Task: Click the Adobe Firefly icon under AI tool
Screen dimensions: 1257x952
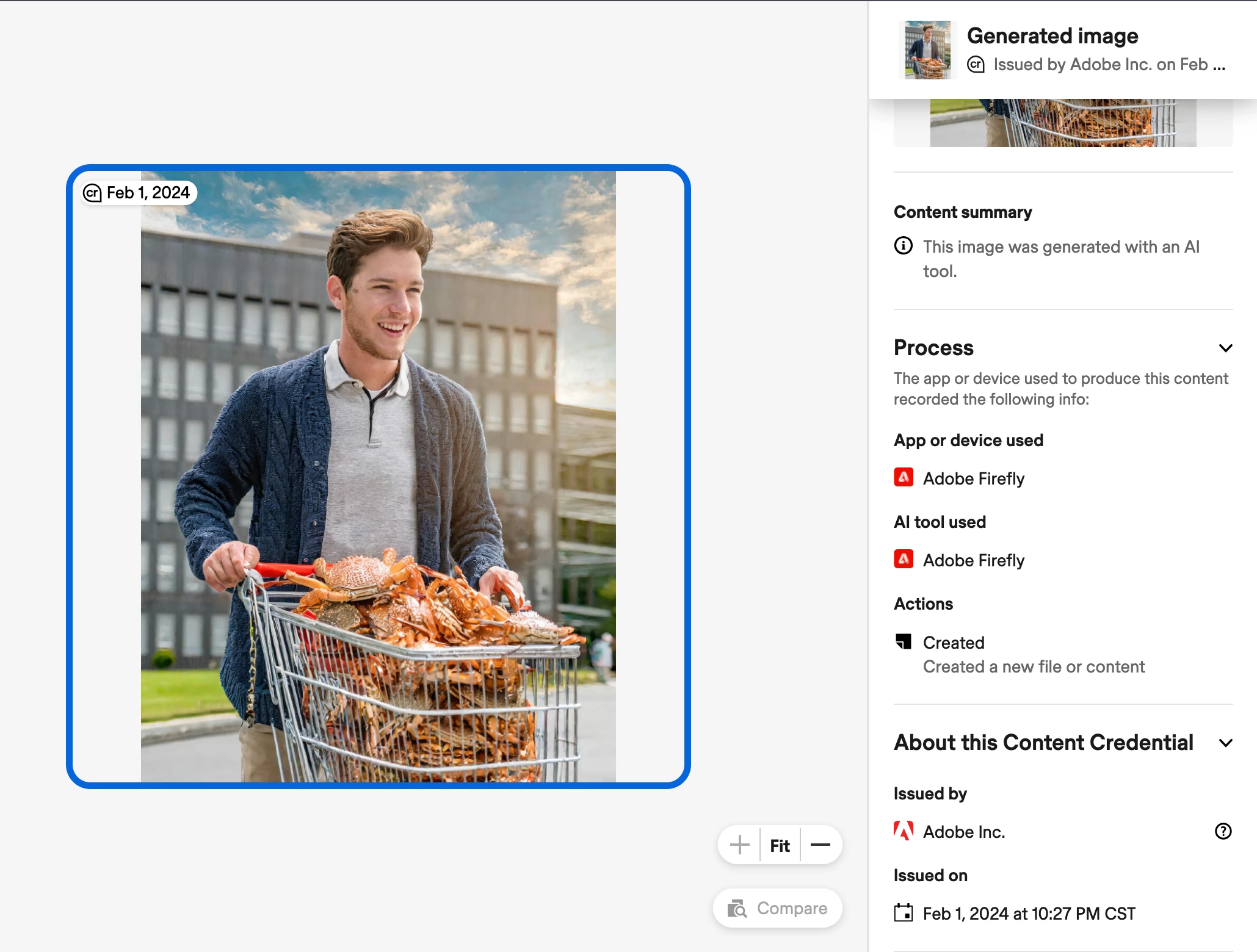Action: [x=904, y=560]
